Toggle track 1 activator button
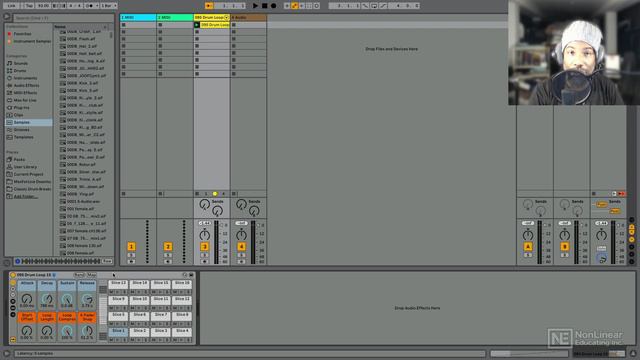 click(x=131, y=247)
